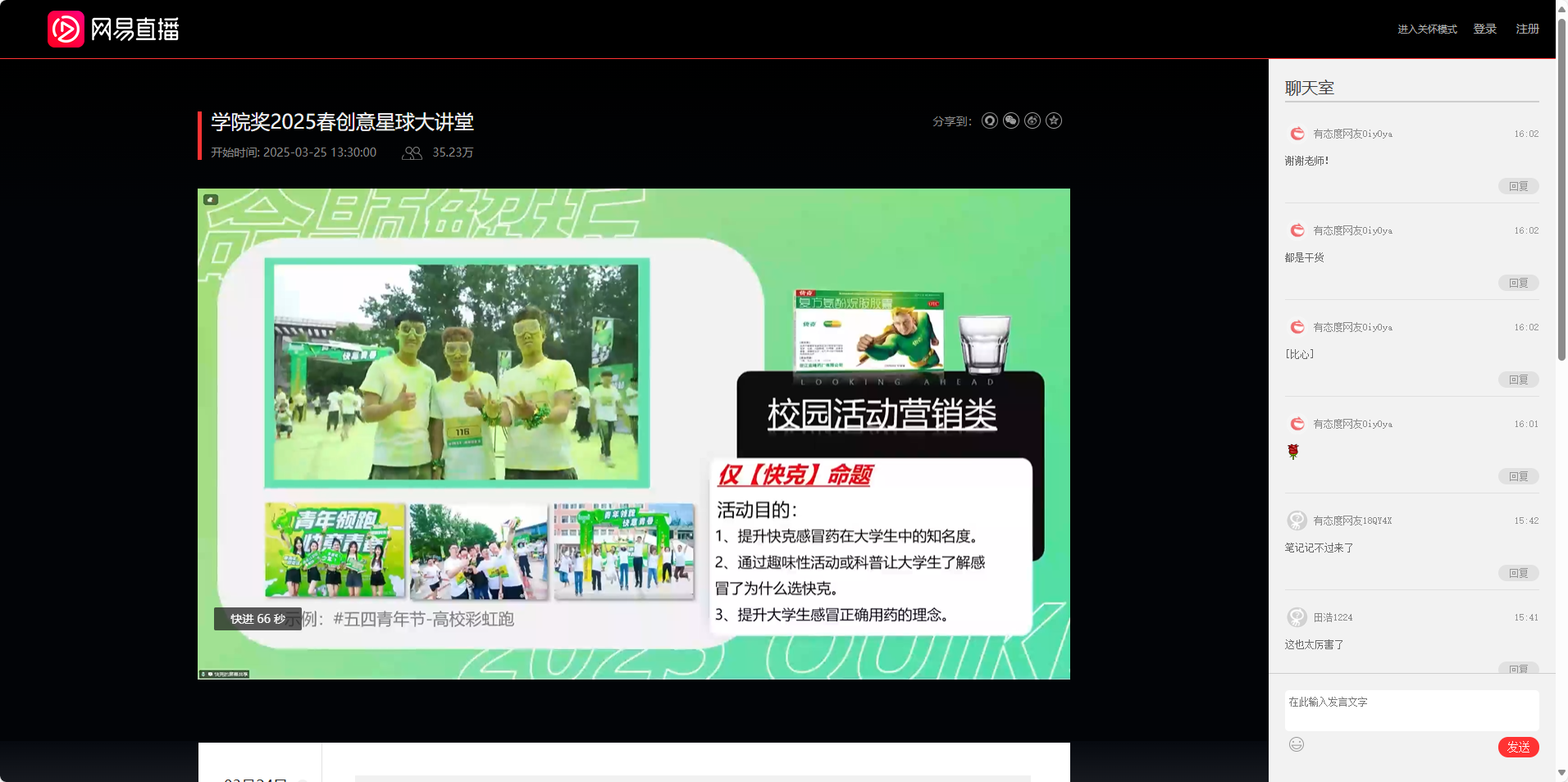
Task: Focus the chat input field '在此输入发言文字'
Action: 1411,710
